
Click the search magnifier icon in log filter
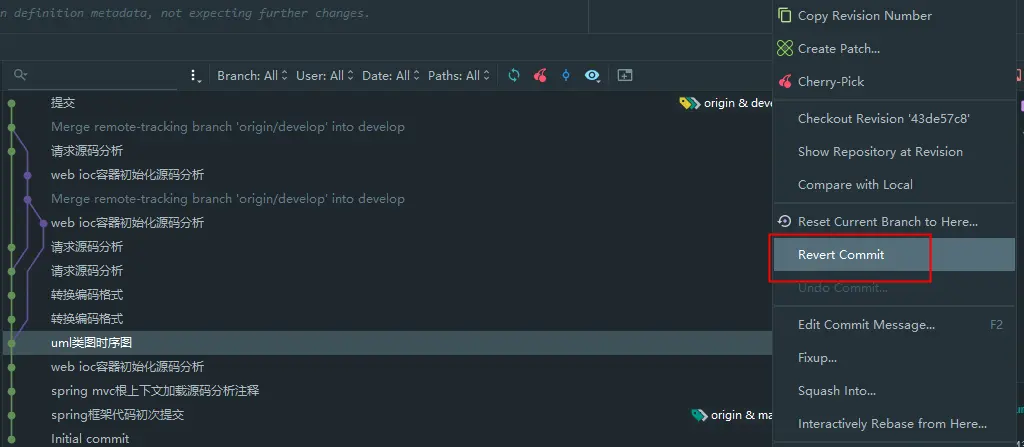20,75
